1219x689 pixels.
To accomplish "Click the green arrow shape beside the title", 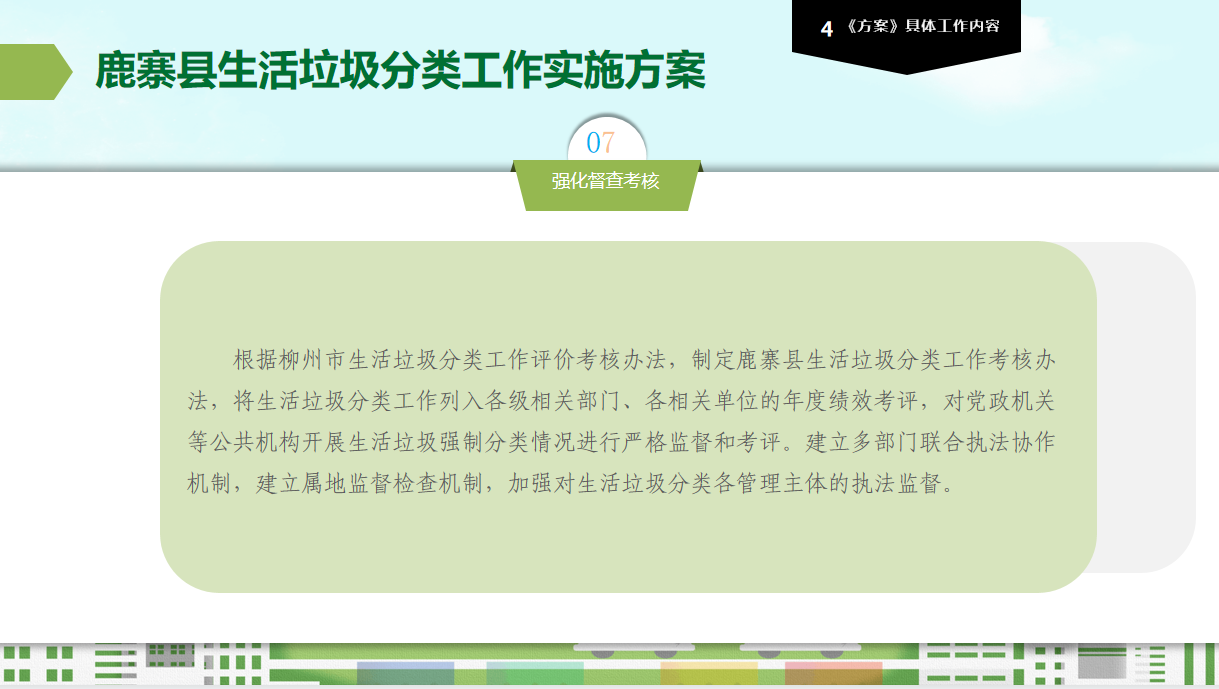I will [x=36, y=72].
